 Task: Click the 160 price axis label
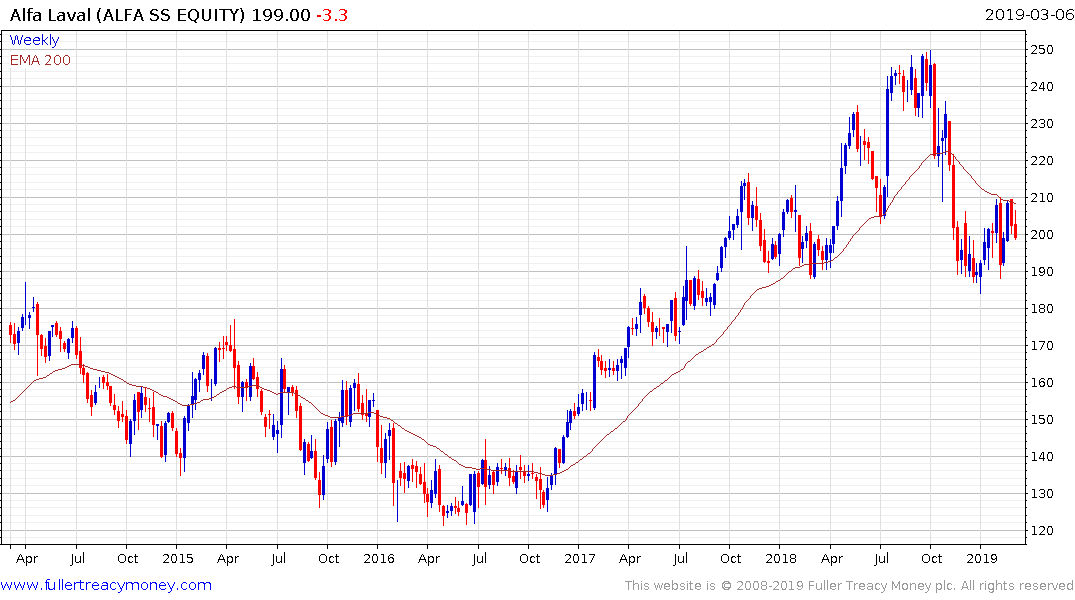(1042, 383)
